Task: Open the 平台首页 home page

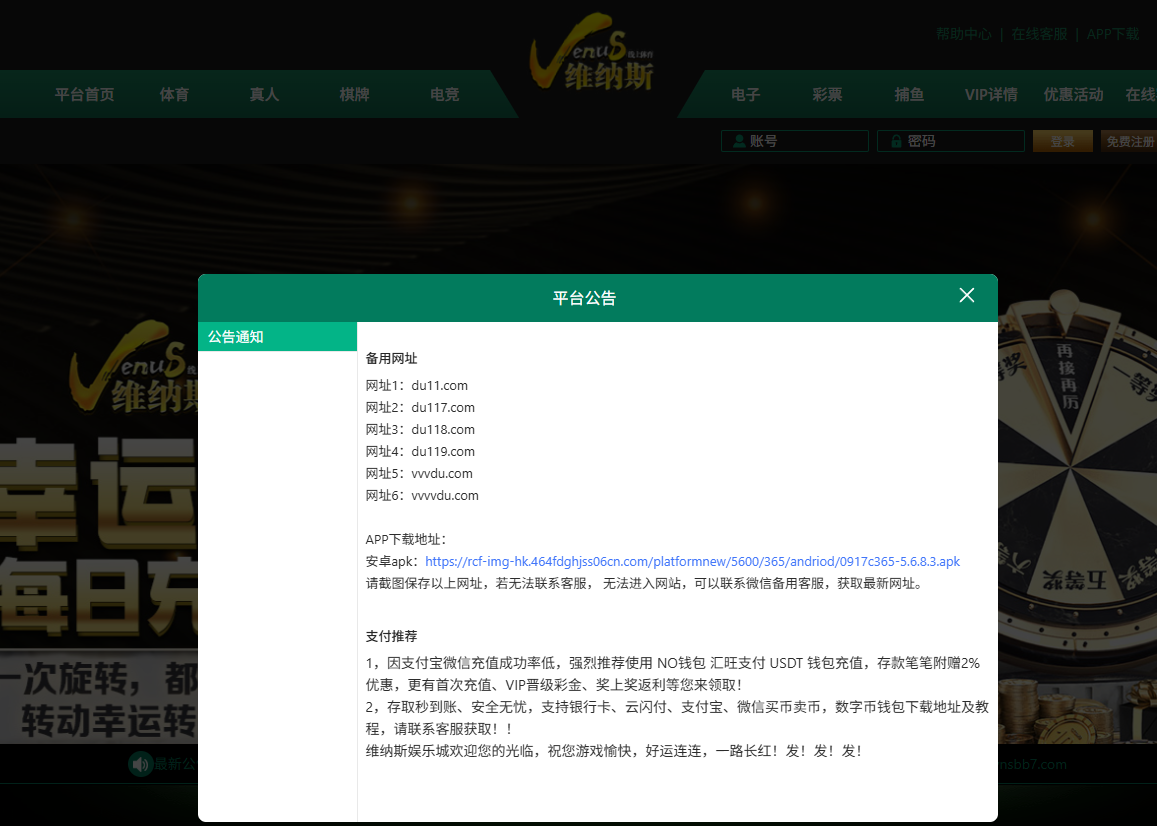Action: pyautogui.click(x=84, y=93)
